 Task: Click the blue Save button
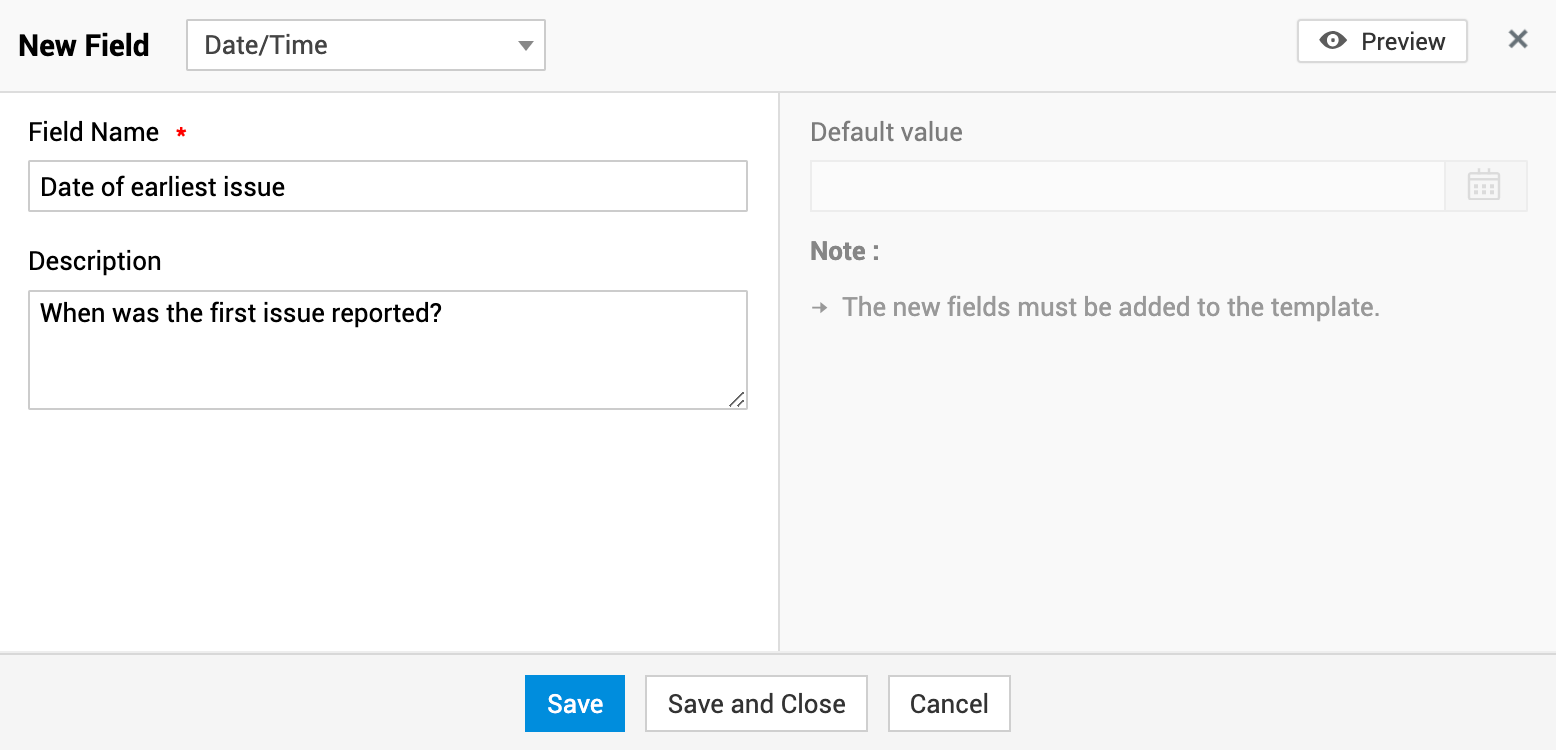(x=574, y=704)
